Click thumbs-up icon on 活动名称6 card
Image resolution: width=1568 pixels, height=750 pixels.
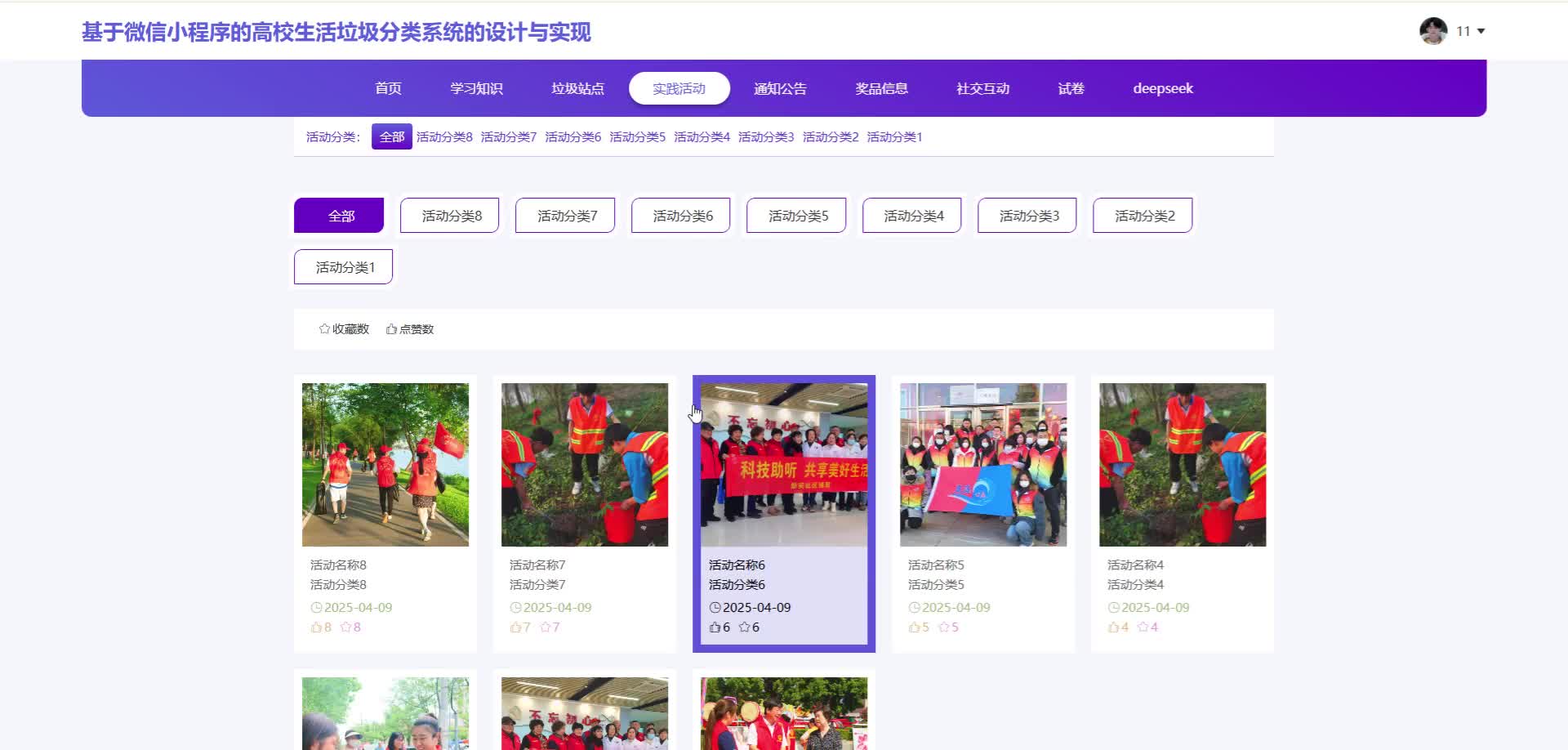coord(715,627)
